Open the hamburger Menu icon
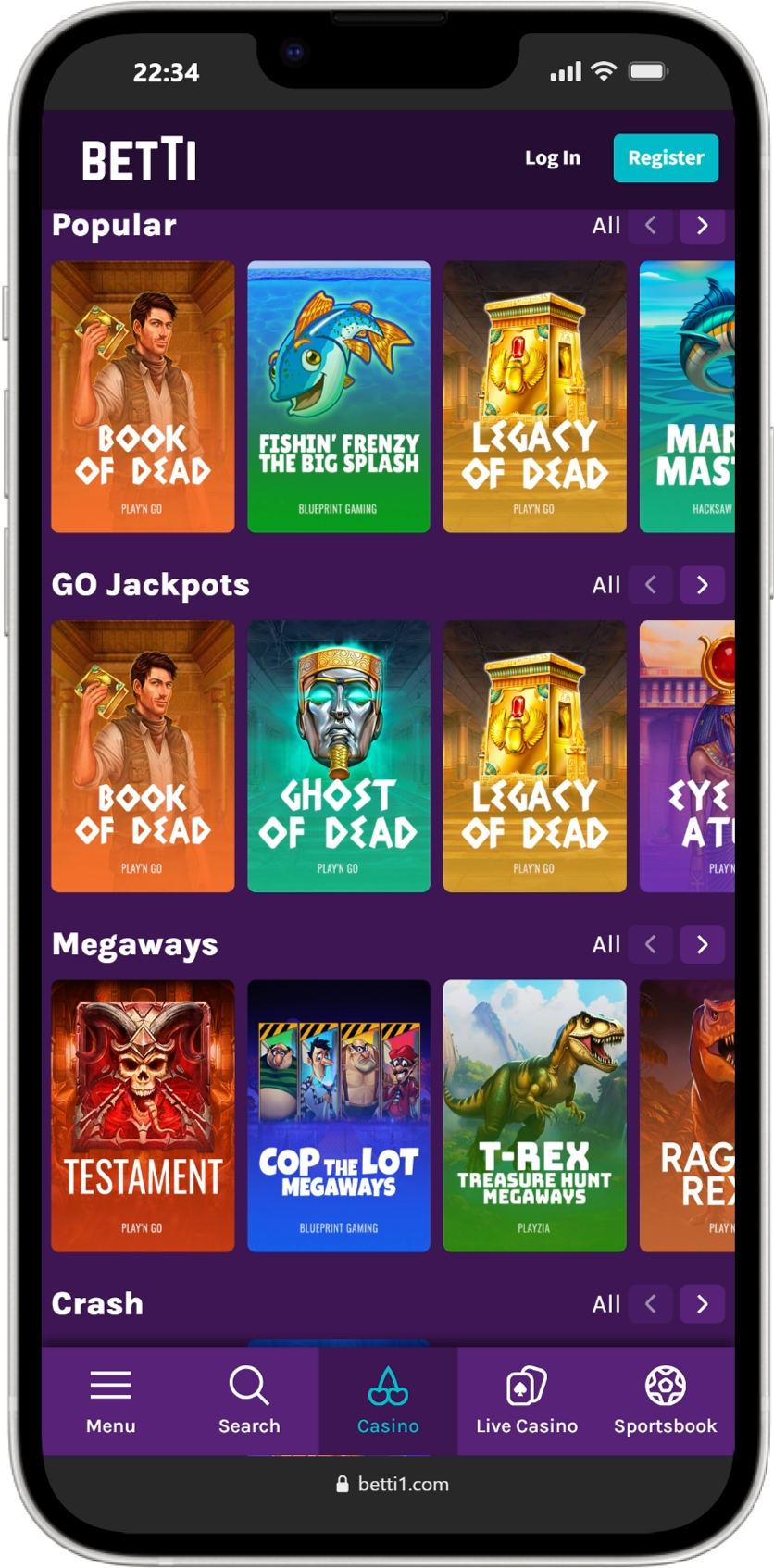774x1568 pixels. [110, 1385]
